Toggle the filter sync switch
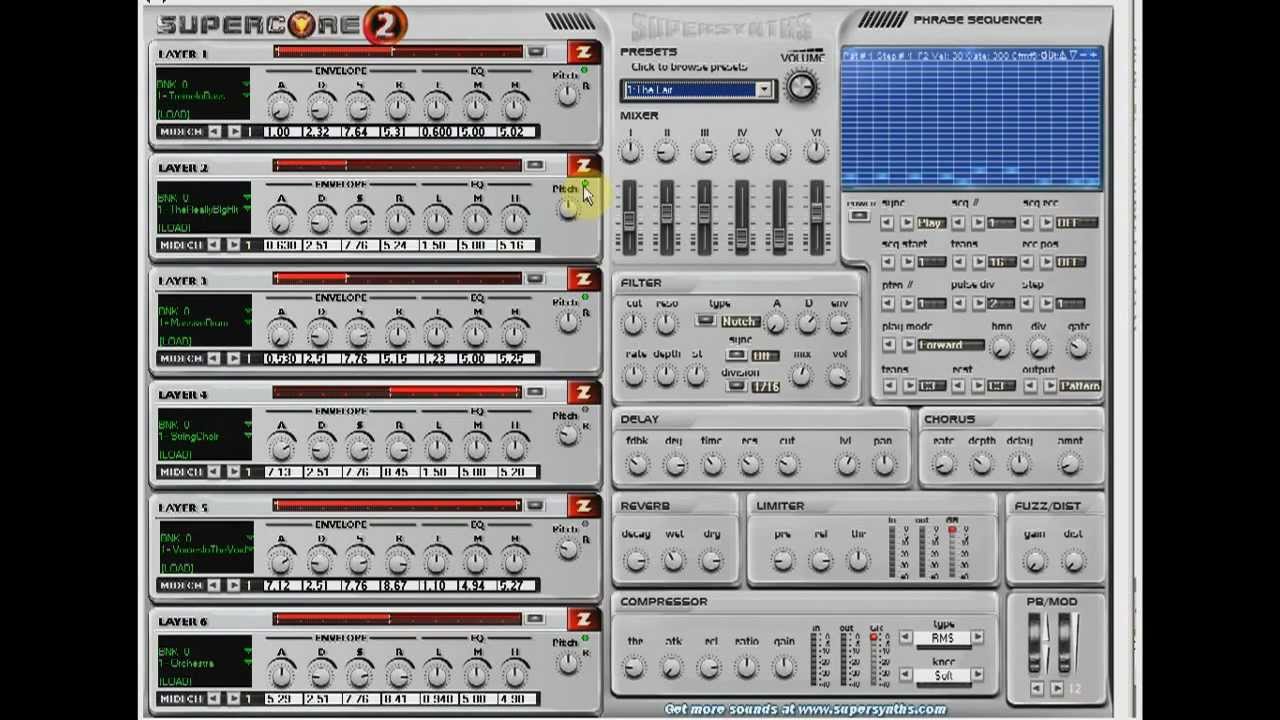The width and height of the screenshot is (1280, 720). (x=737, y=355)
